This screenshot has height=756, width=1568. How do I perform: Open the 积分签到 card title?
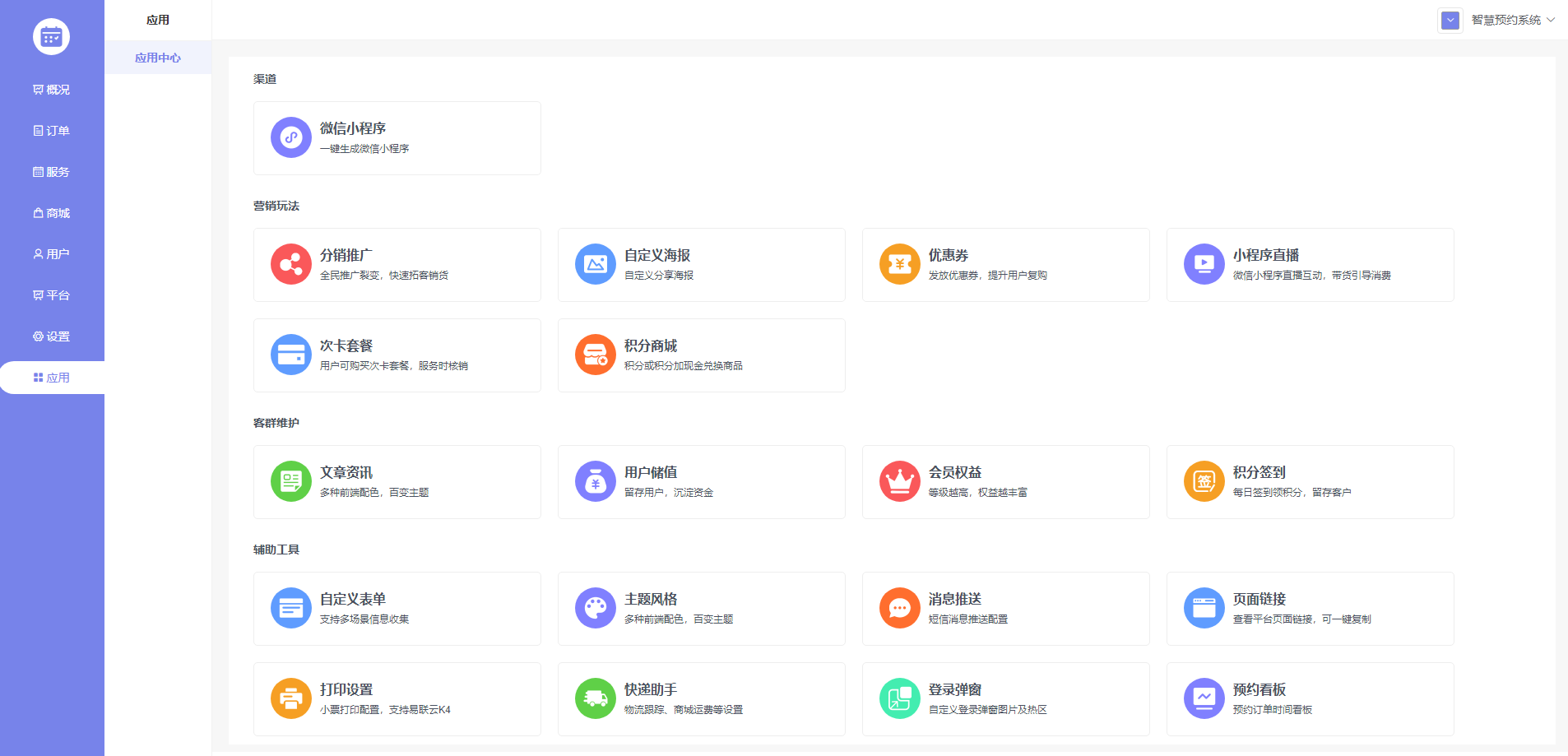[x=1260, y=472]
